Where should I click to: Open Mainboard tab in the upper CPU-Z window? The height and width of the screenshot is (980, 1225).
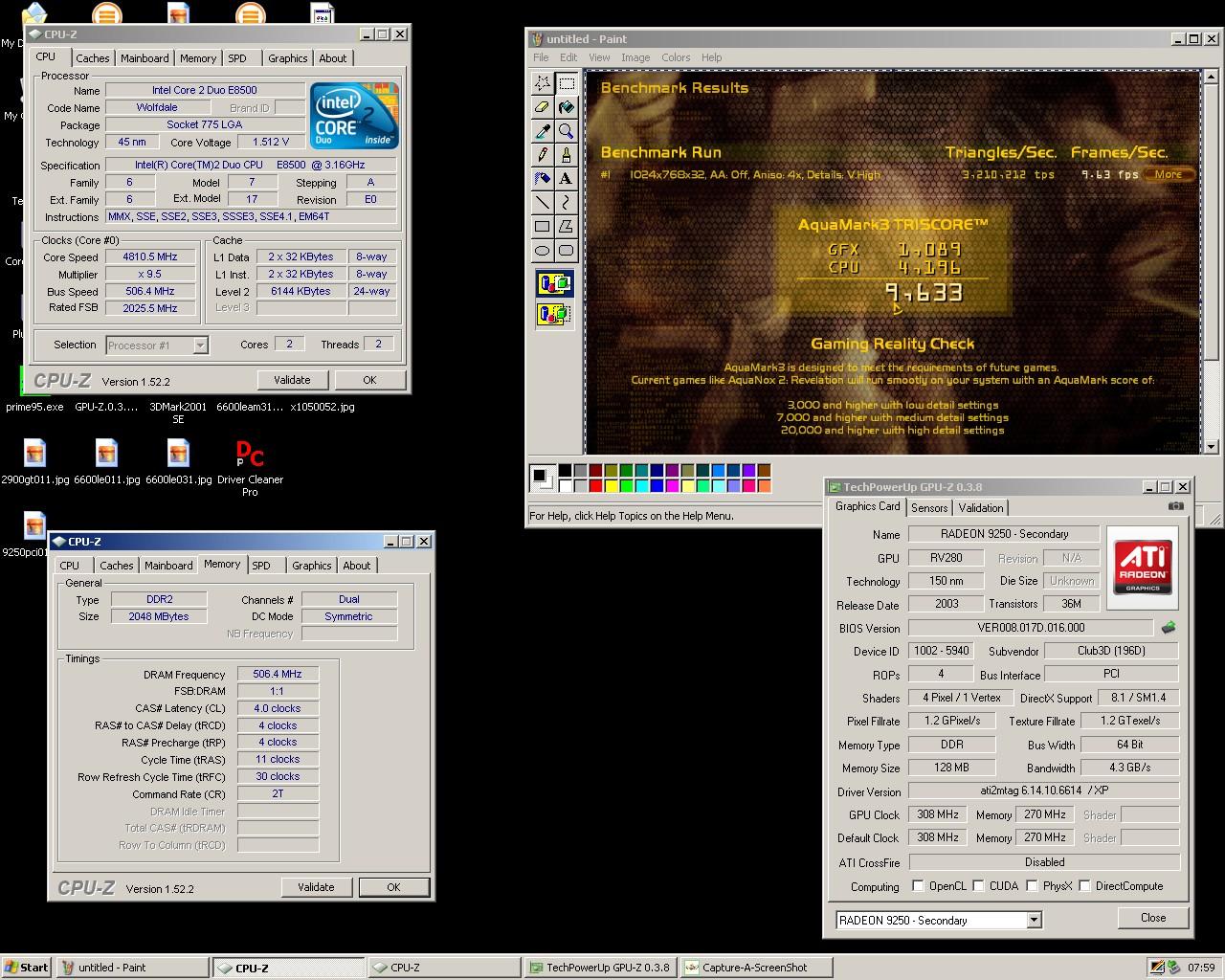pos(145,58)
